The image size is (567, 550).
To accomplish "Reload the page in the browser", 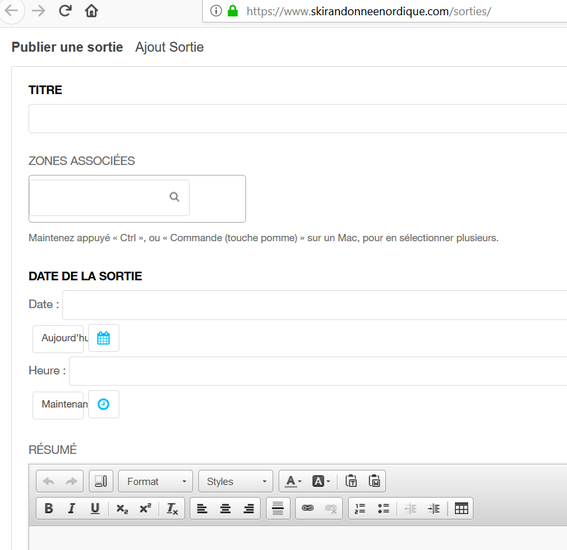I will 65,11.
